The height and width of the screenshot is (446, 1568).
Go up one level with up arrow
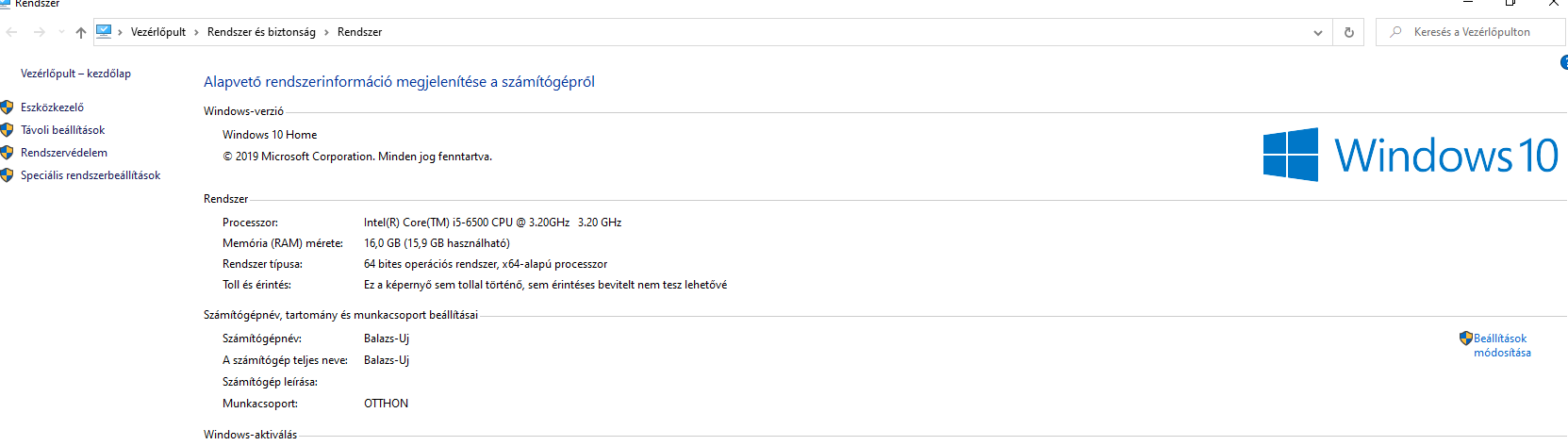pyautogui.click(x=81, y=32)
